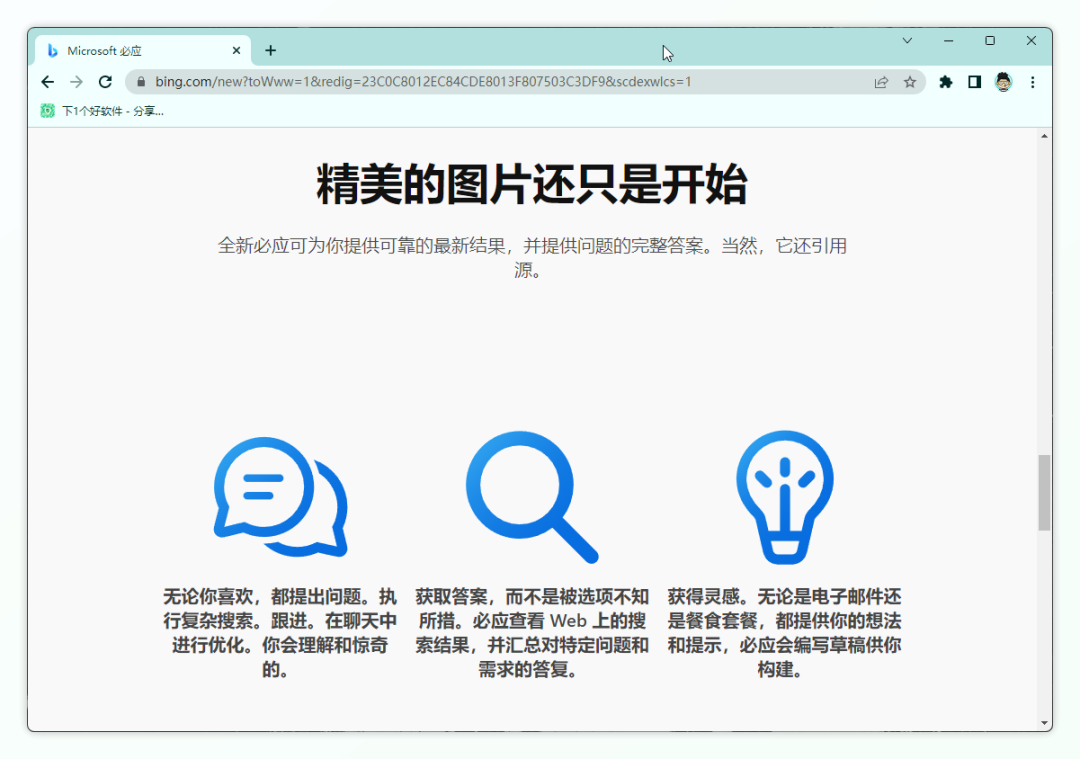Expand the tab search chevron
This screenshot has width=1080, height=759.
coord(907,41)
